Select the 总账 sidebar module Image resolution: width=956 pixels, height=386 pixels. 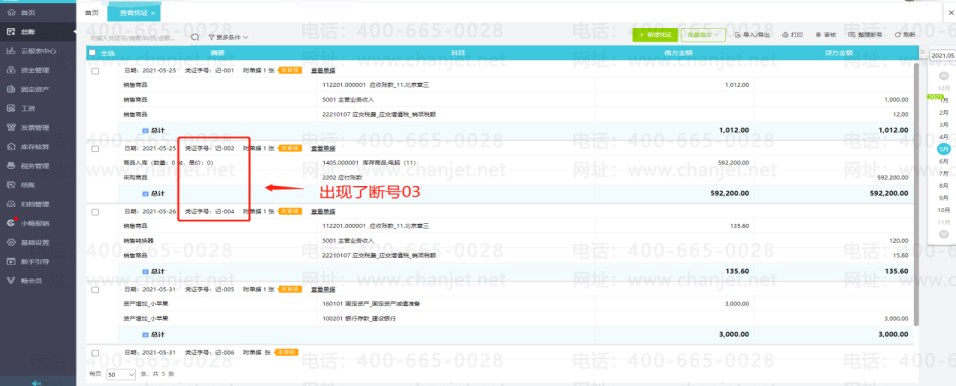[x=27, y=31]
